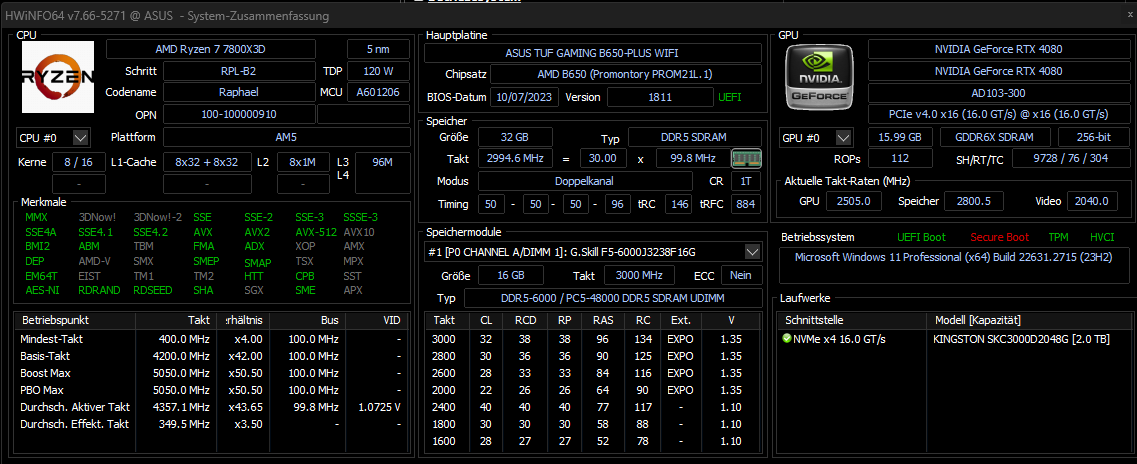Image resolution: width=1137 pixels, height=464 pixels.
Task: Click the Windows 11 Professional build text
Action: click(952, 257)
